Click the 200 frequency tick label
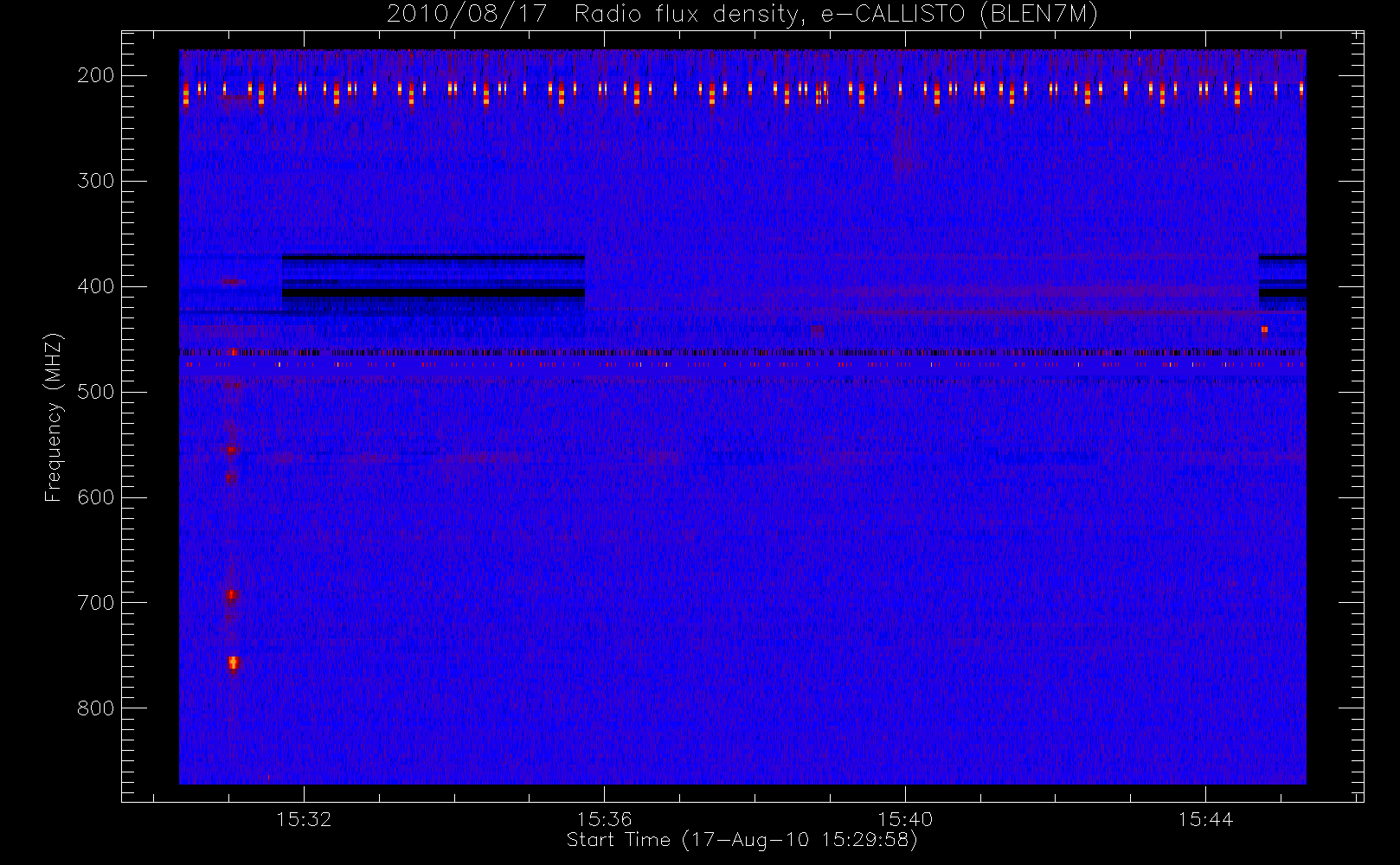The width and height of the screenshot is (1400, 865). pos(96,75)
